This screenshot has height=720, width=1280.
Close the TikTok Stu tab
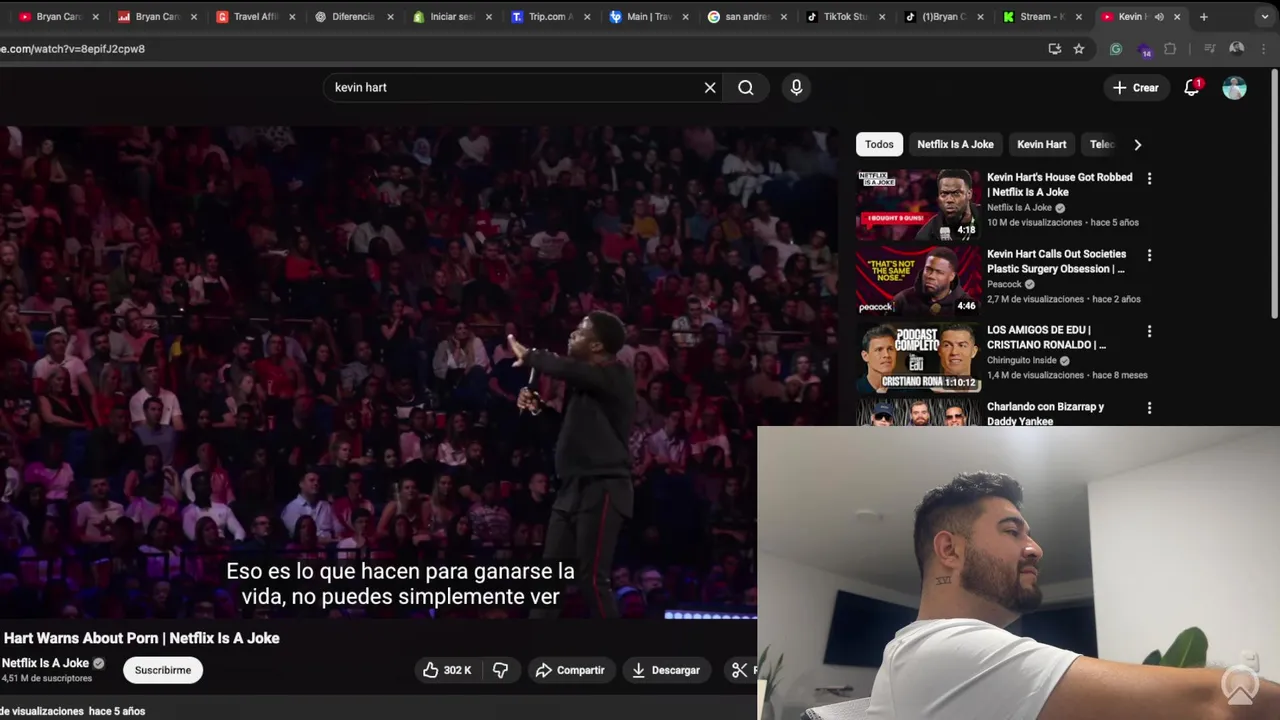click(x=882, y=17)
